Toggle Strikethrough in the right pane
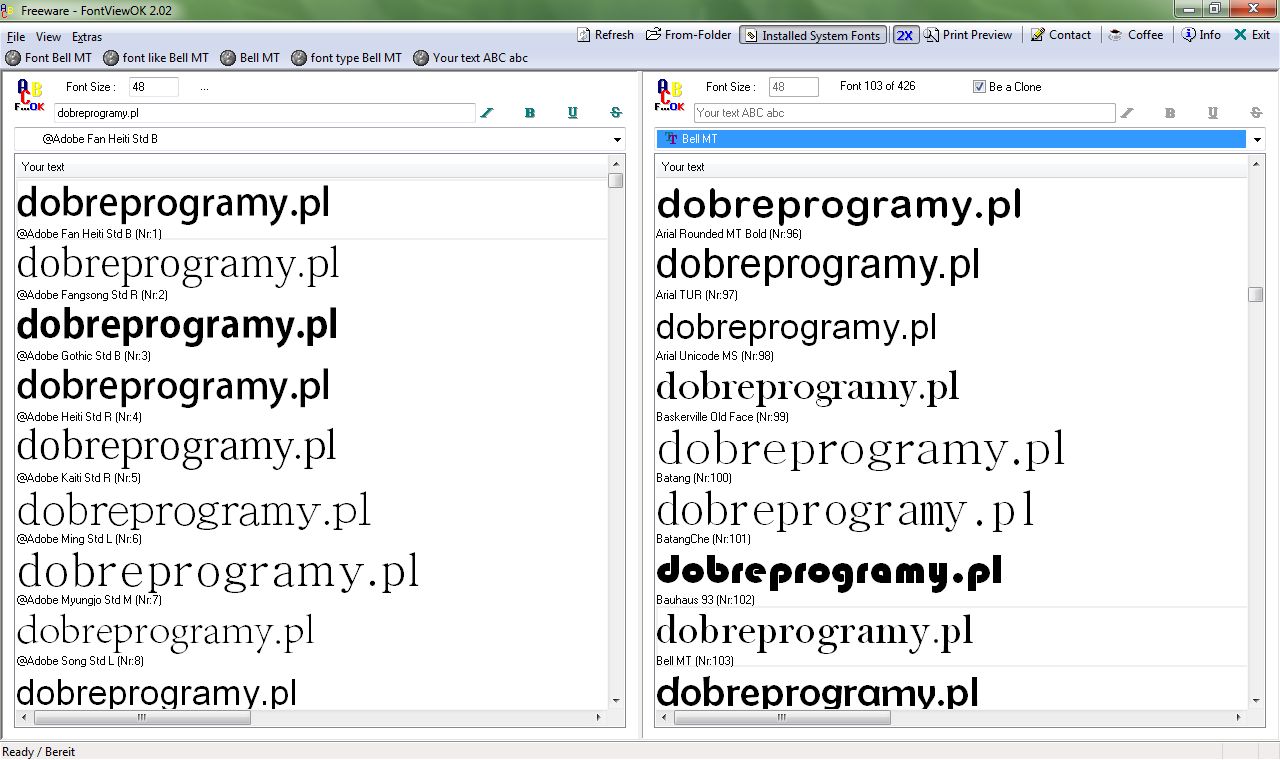 (x=1256, y=113)
